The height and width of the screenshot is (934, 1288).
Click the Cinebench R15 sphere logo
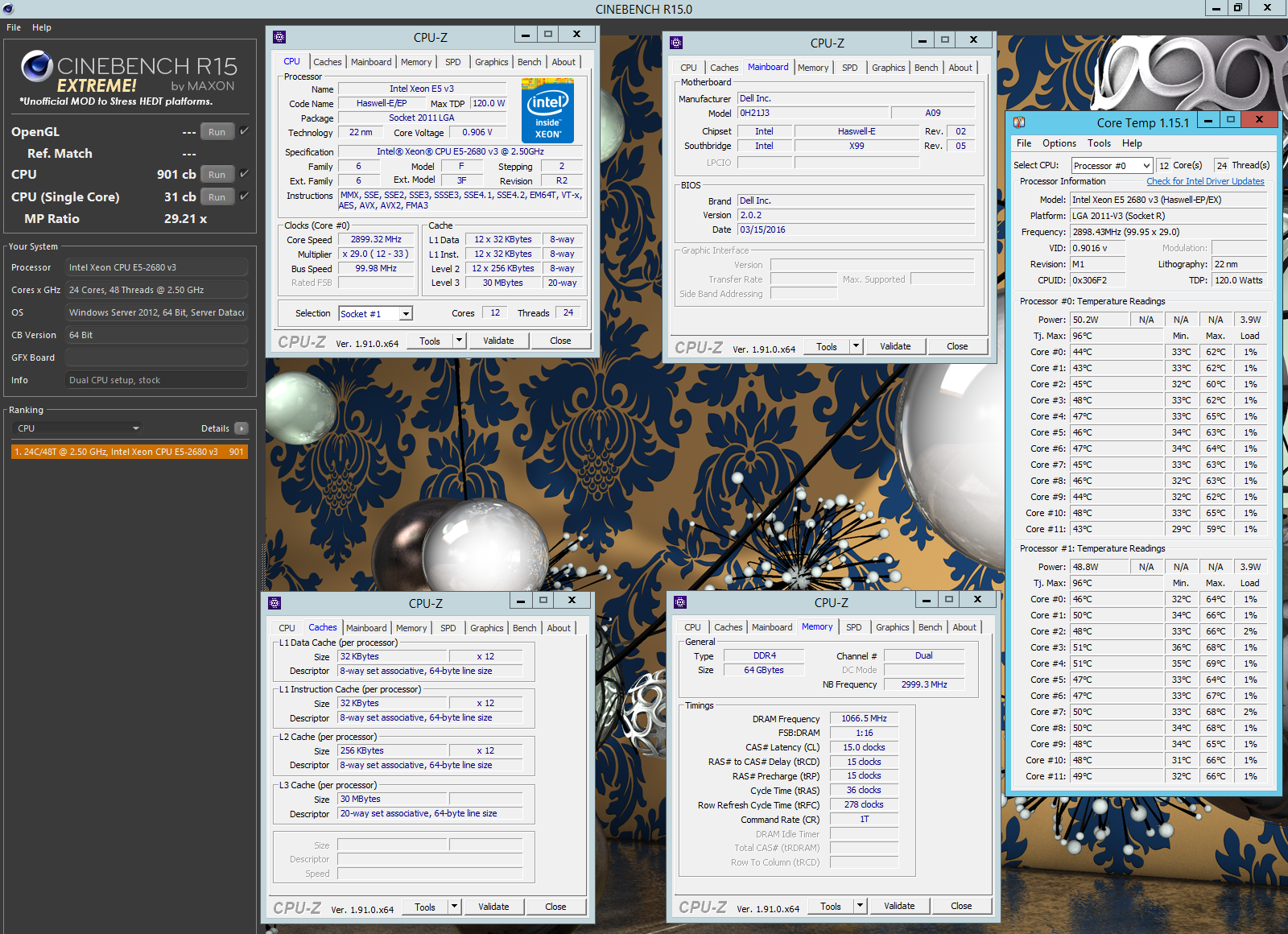coord(37,66)
